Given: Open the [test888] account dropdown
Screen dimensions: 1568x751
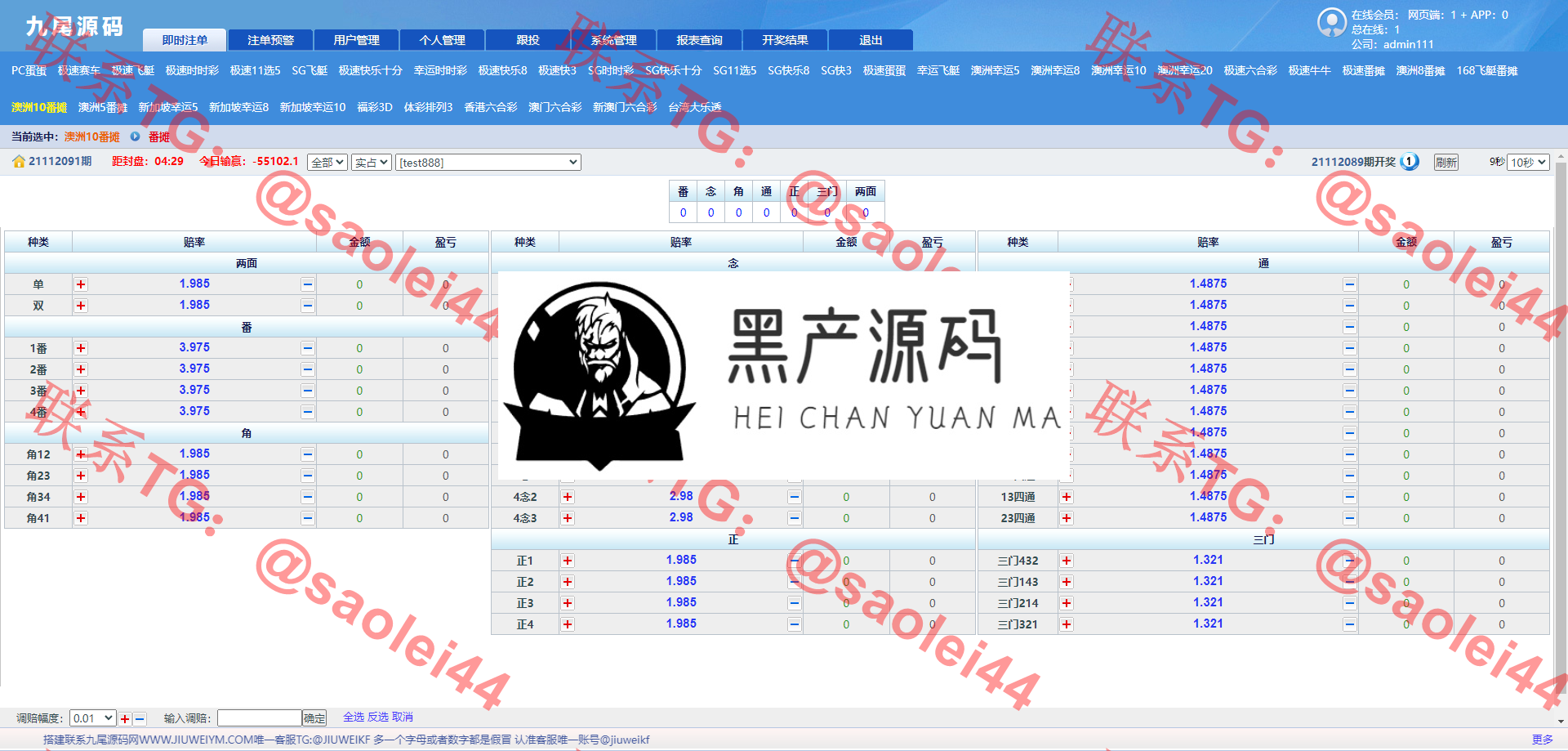Looking at the screenshot, I should [x=488, y=163].
